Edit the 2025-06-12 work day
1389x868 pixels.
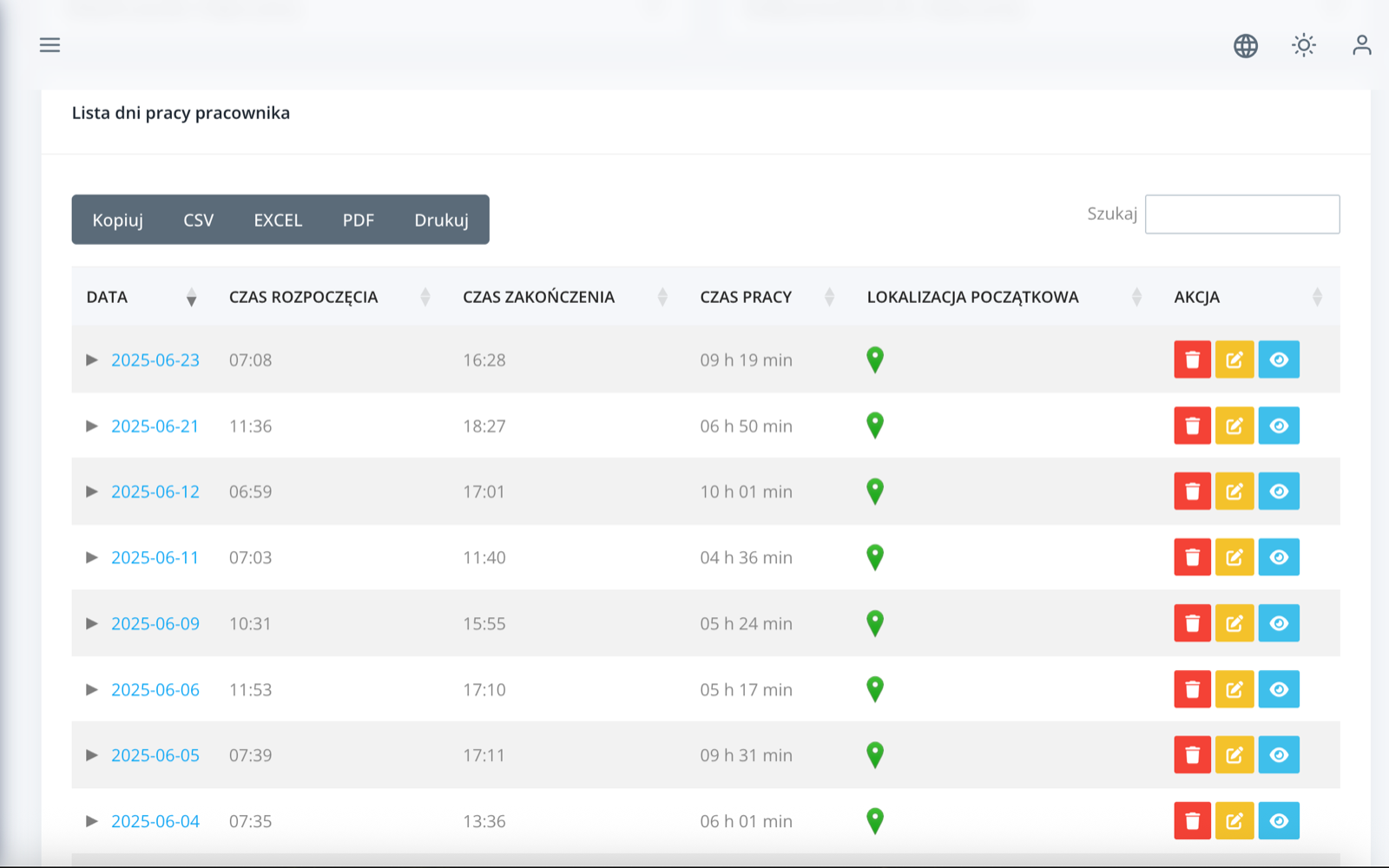click(x=1234, y=491)
